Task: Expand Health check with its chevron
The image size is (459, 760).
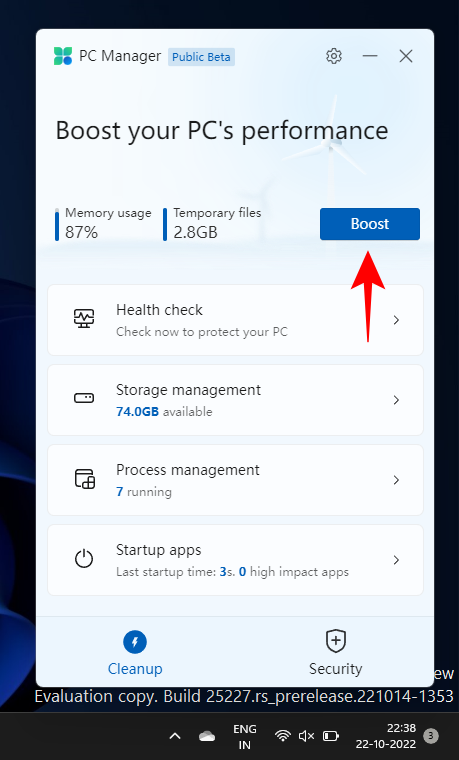Action: pyautogui.click(x=396, y=320)
